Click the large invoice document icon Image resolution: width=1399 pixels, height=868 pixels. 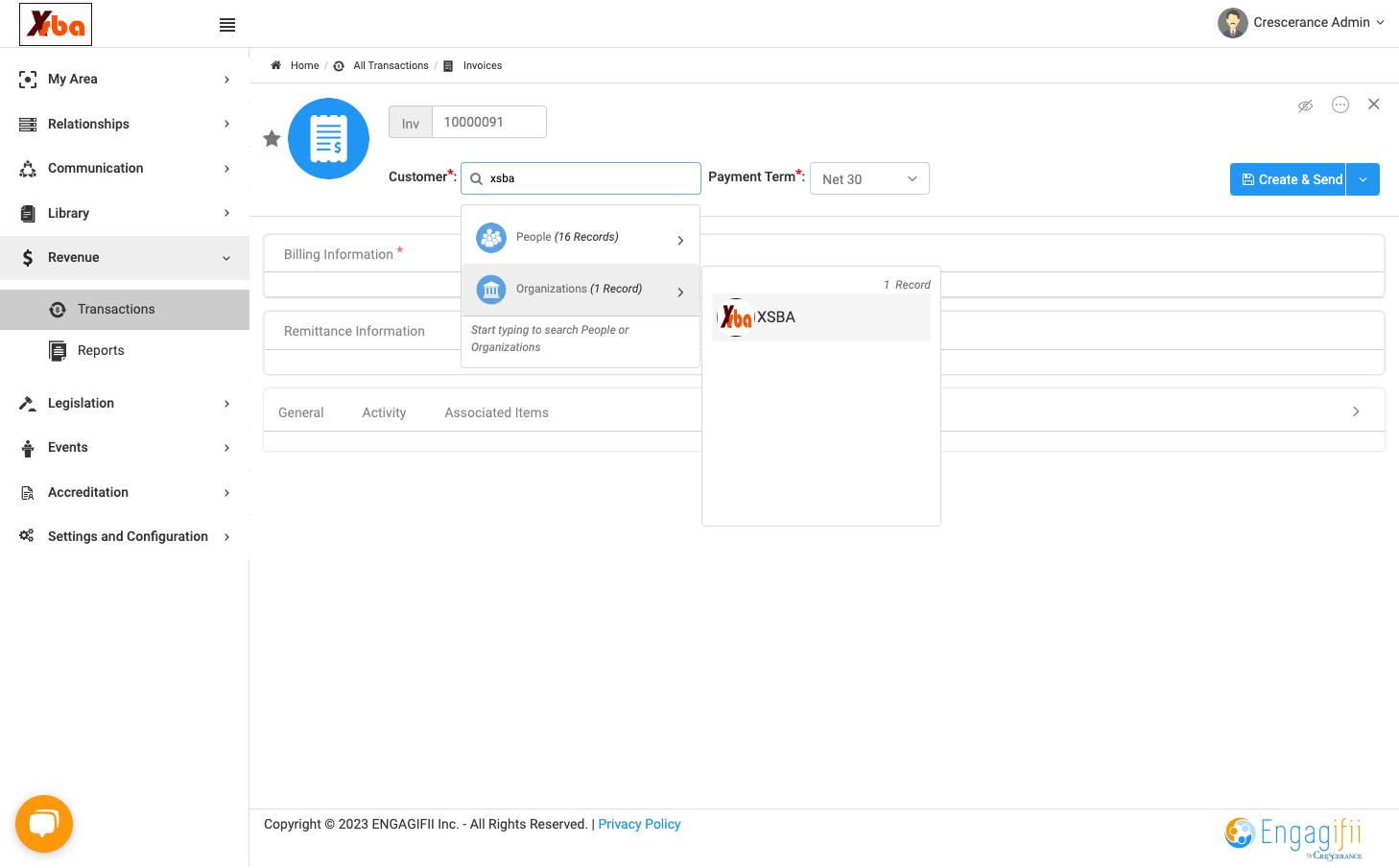click(329, 139)
